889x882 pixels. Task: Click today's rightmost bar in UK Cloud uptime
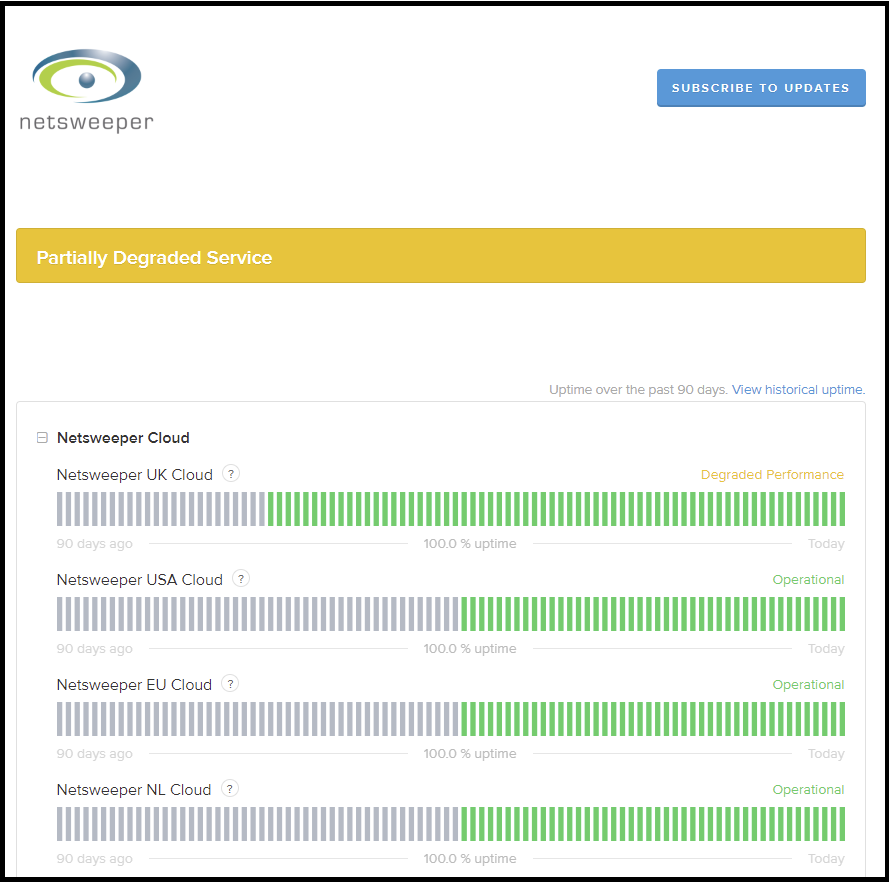coord(842,509)
